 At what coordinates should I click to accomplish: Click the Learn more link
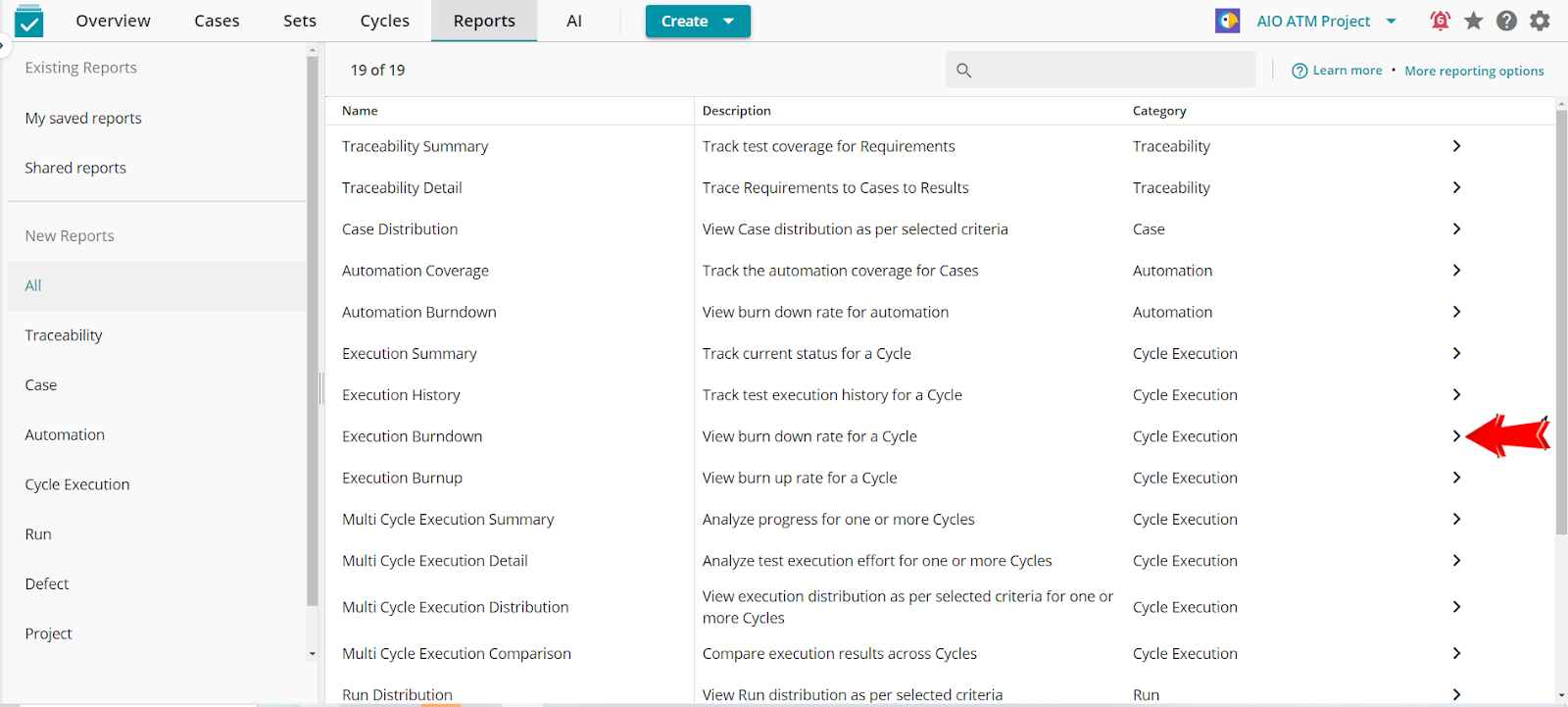coord(1347,71)
